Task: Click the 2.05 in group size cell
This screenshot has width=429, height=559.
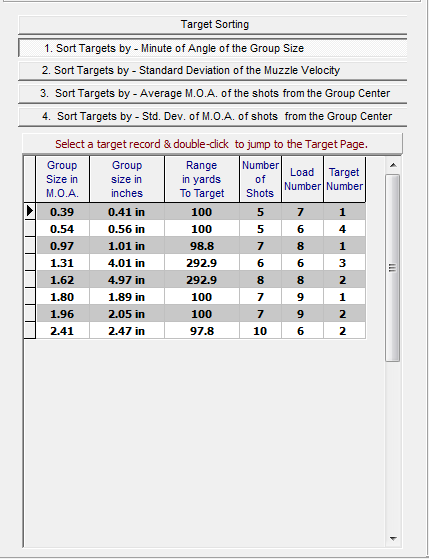Action: click(127, 314)
